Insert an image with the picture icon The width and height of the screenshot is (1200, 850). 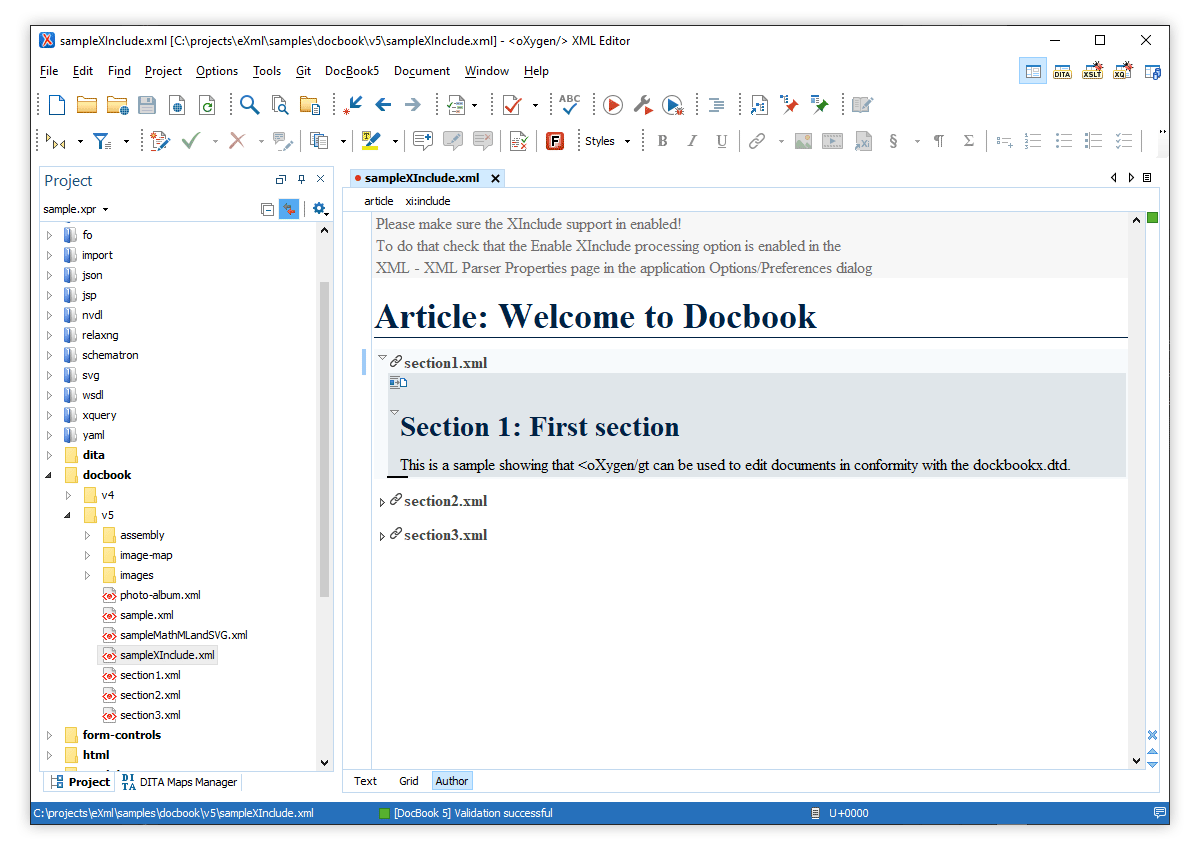click(x=803, y=141)
